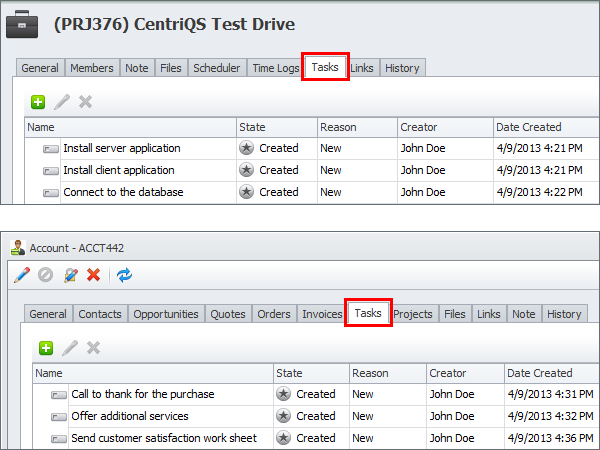Select the Install client application task
Image resolution: width=600 pixels, height=450 pixels.
pyautogui.click(x=119, y=170)
